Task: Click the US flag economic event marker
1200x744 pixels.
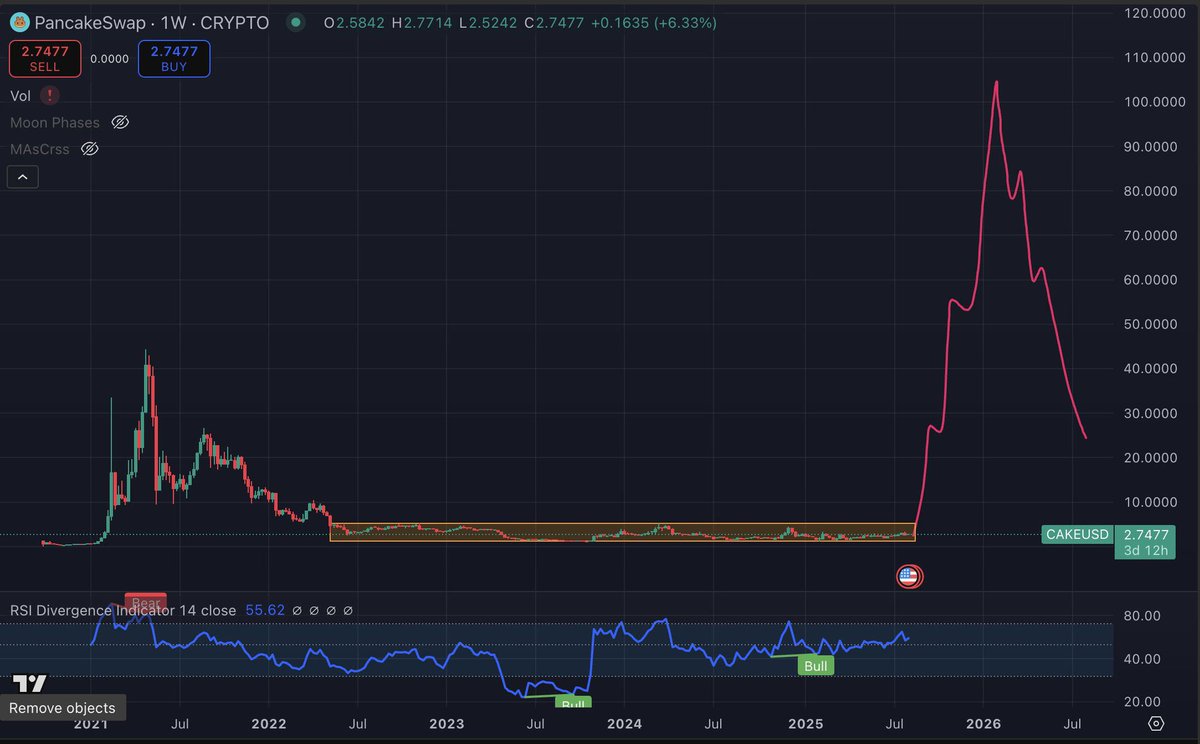Action: coord(908,576)
